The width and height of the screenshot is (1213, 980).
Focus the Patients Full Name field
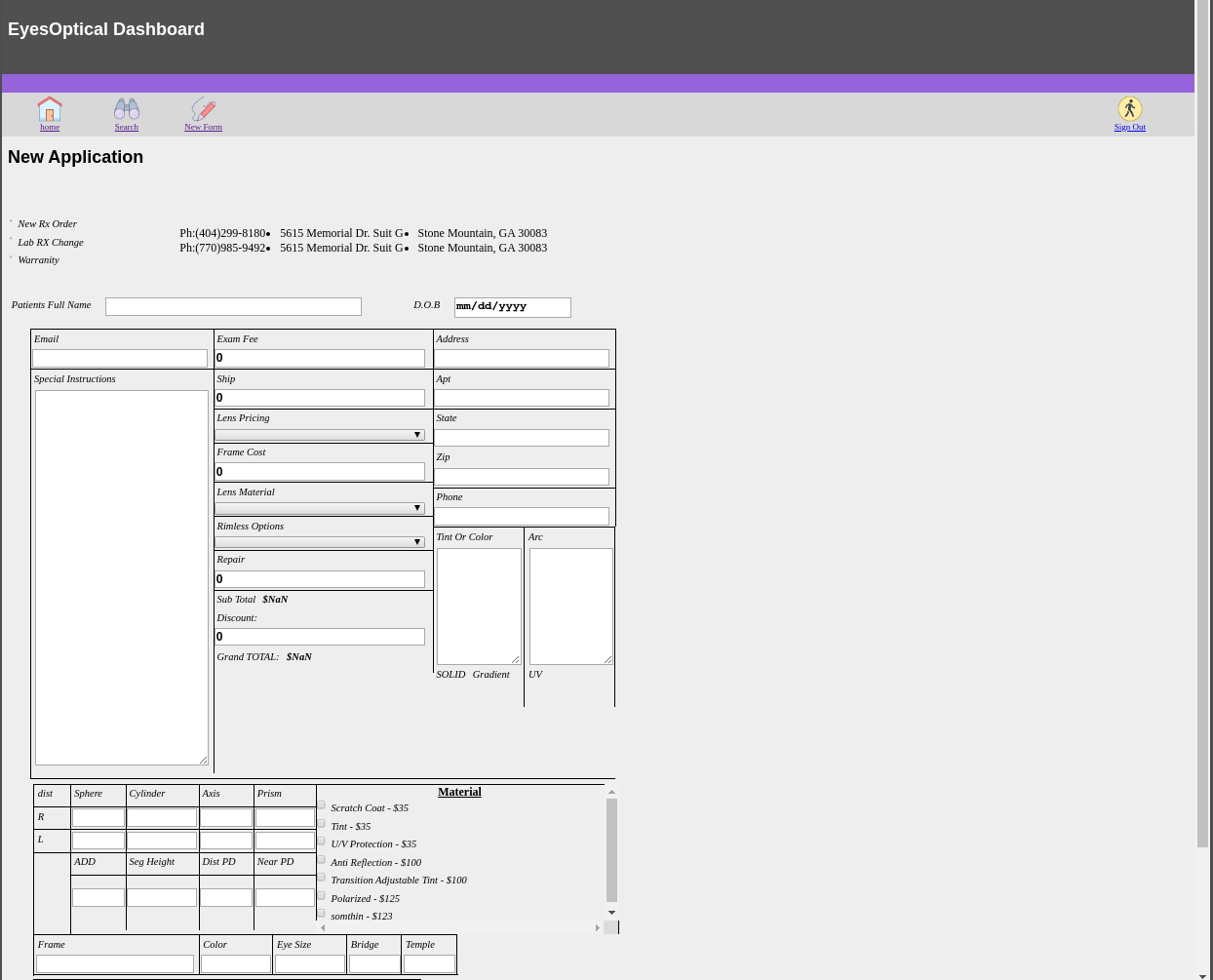[233, 306]
